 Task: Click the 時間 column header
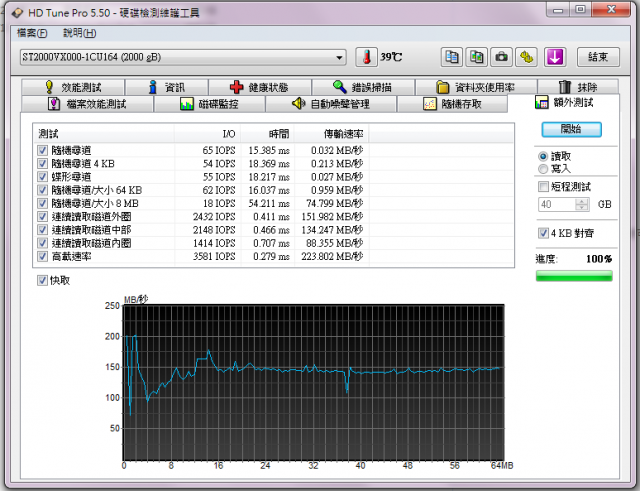pos(267,133)
